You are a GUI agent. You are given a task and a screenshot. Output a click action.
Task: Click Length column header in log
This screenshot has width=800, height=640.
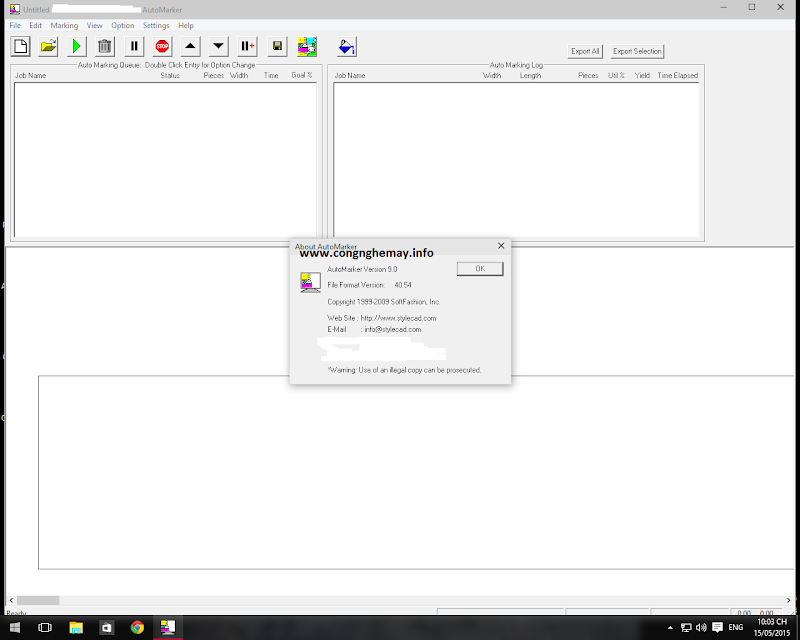[530, 76]
